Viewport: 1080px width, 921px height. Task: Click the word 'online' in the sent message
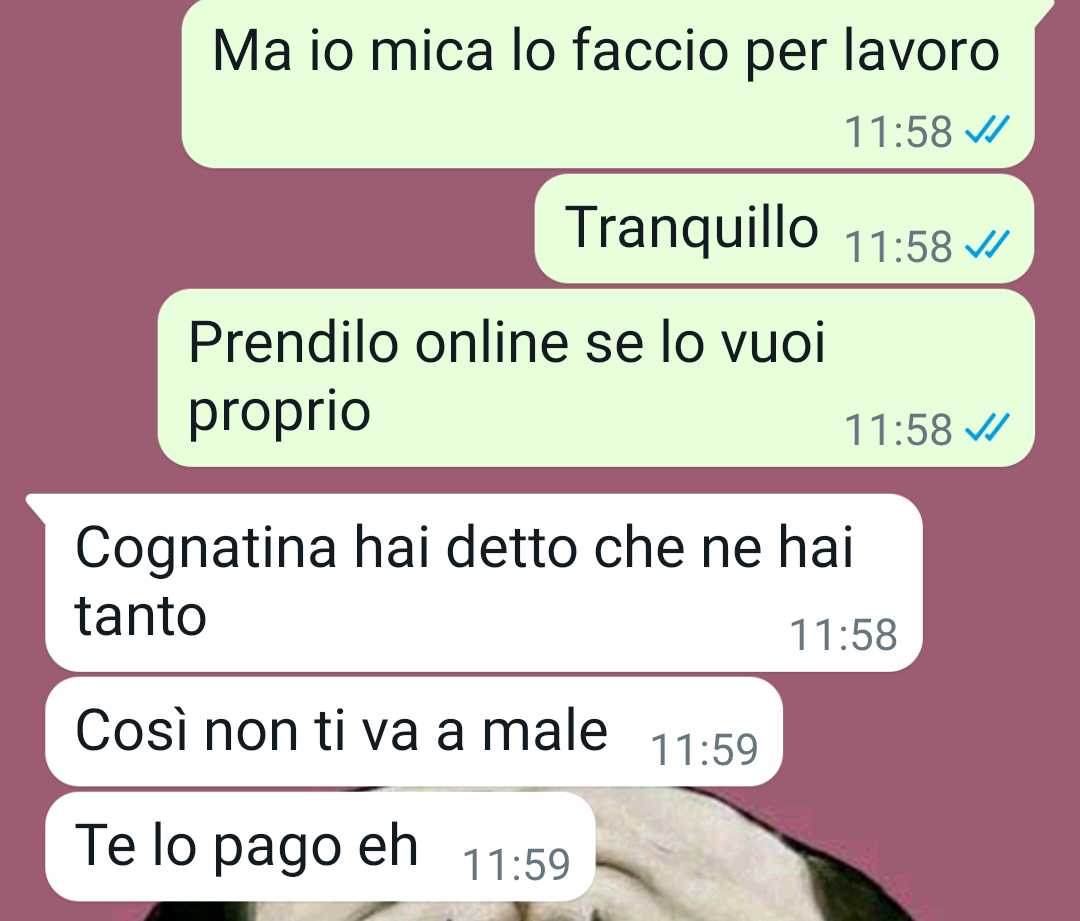[492, 342]
